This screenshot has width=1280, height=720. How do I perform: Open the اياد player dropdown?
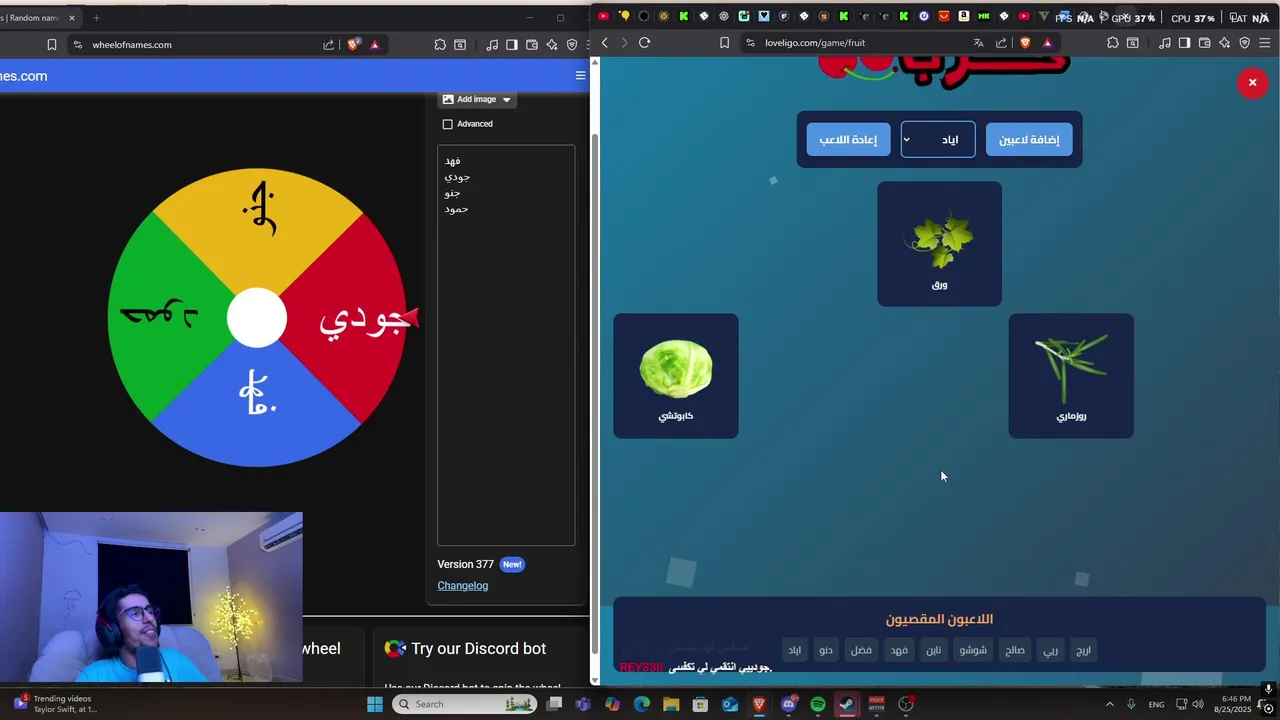pyautogui.click(x=938, y=139)
